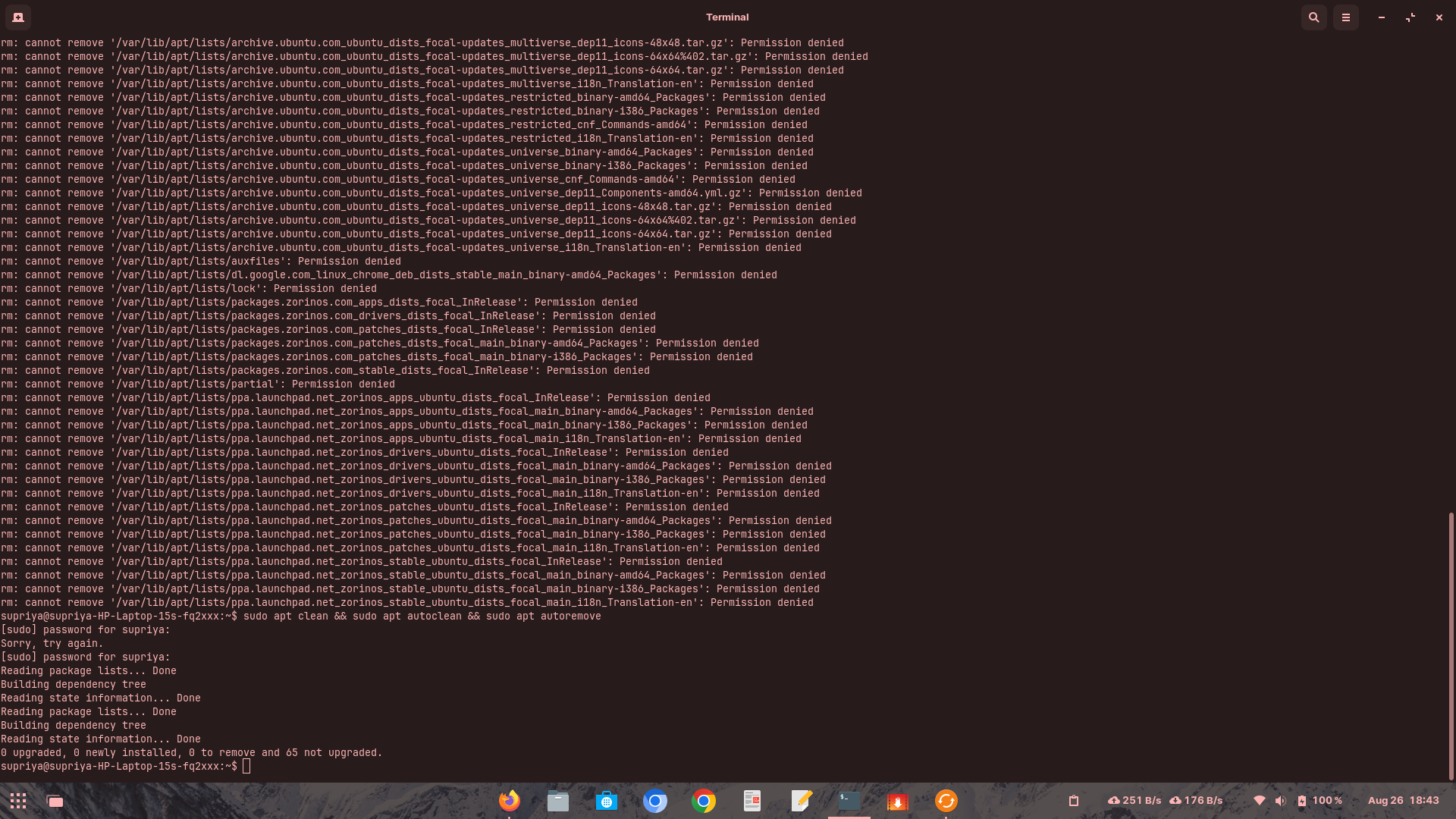Click at the active shell prompt cursor
This screenshot has width=1456, height=819.
(x=246, y=767)
